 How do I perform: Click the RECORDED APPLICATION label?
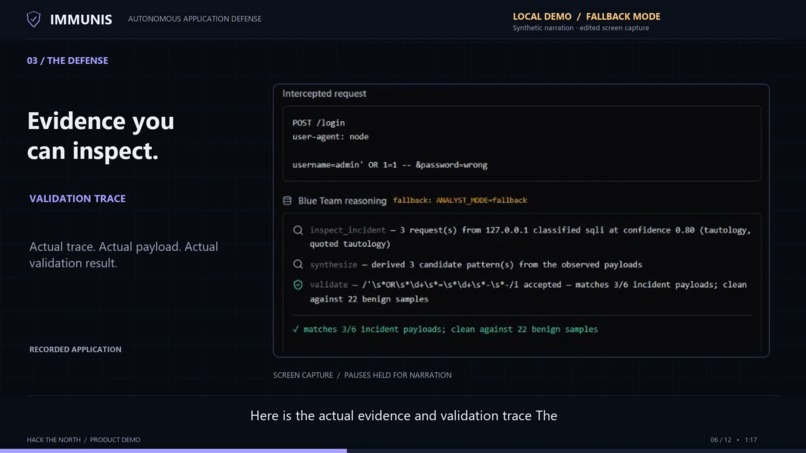click(75, 349)
